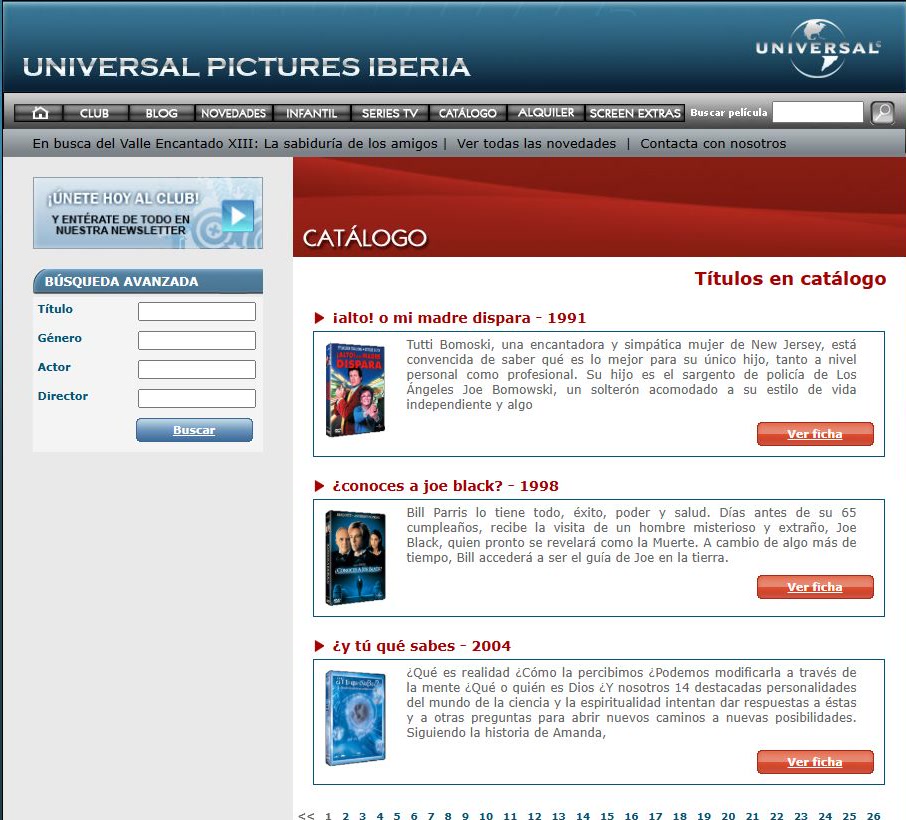Click Ver todas las novedades link

click(x=536, y=143)
